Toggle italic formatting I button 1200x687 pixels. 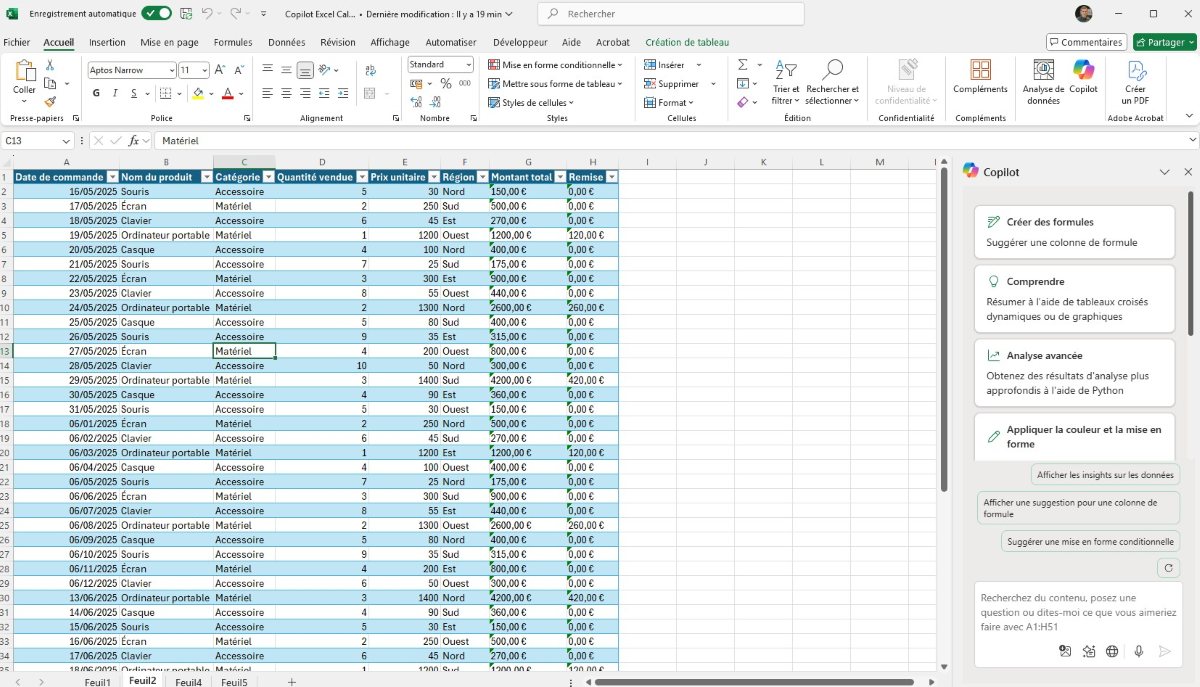pyautogui.click(x=116, y=93)
